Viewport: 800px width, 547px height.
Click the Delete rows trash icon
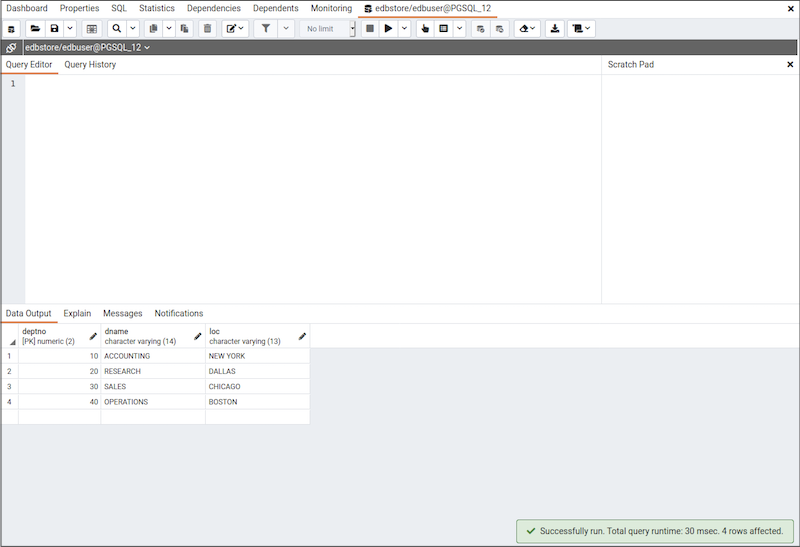tap(207, 29)
